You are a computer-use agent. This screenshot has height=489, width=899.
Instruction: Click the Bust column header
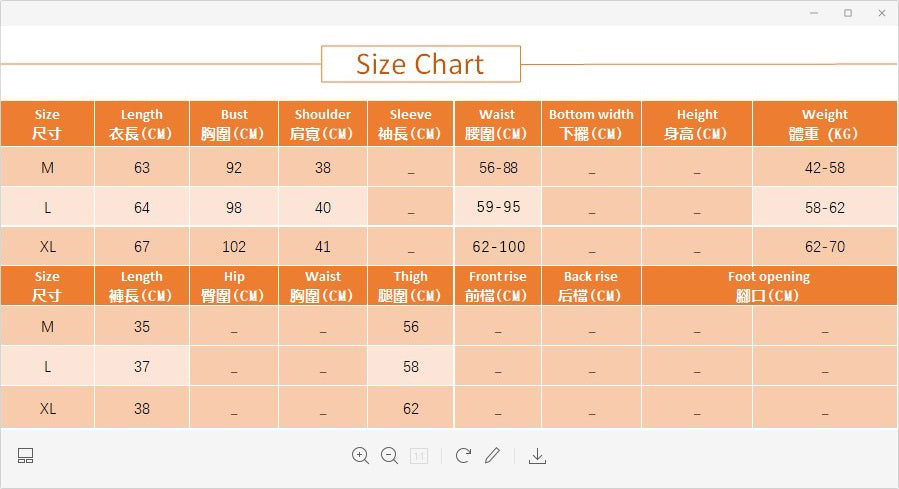[234, 124]
